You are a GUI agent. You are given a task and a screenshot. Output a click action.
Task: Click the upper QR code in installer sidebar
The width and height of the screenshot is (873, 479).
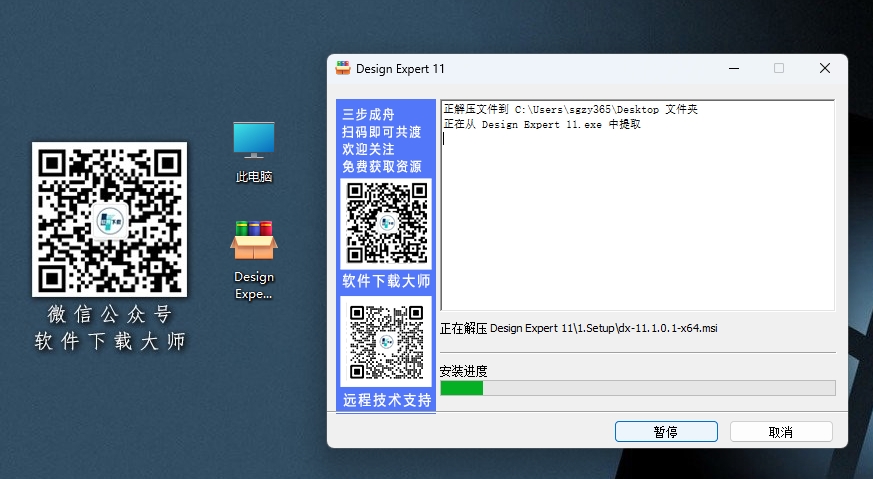pos(386,223)
